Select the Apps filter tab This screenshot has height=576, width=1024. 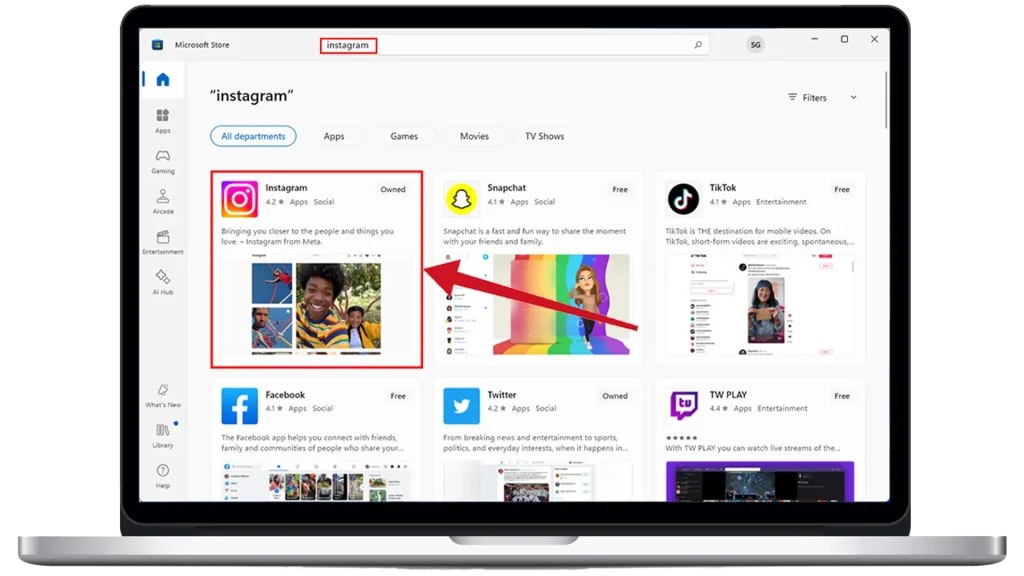pos(334,136)
